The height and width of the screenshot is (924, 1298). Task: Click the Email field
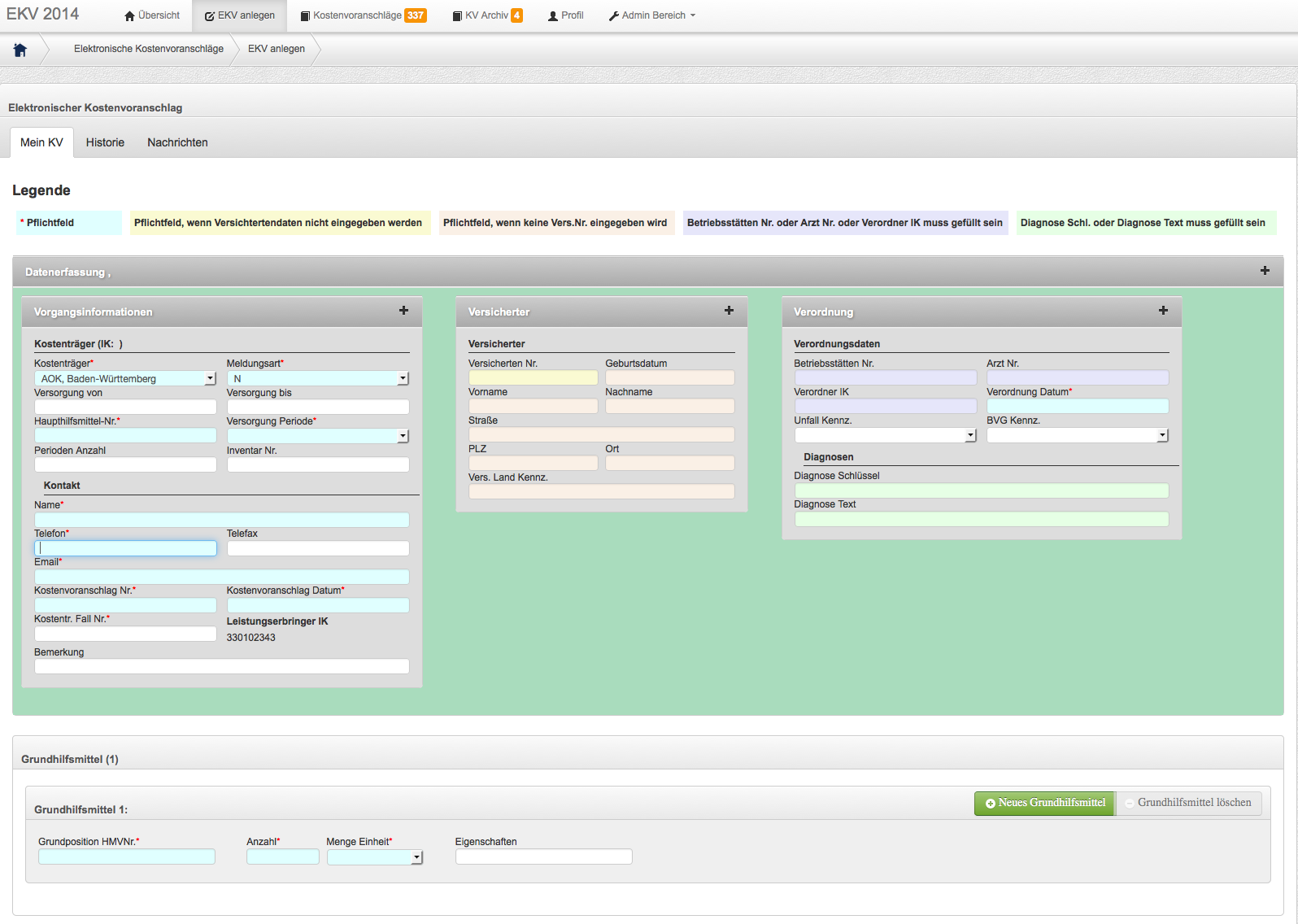(x=221, y=577)
